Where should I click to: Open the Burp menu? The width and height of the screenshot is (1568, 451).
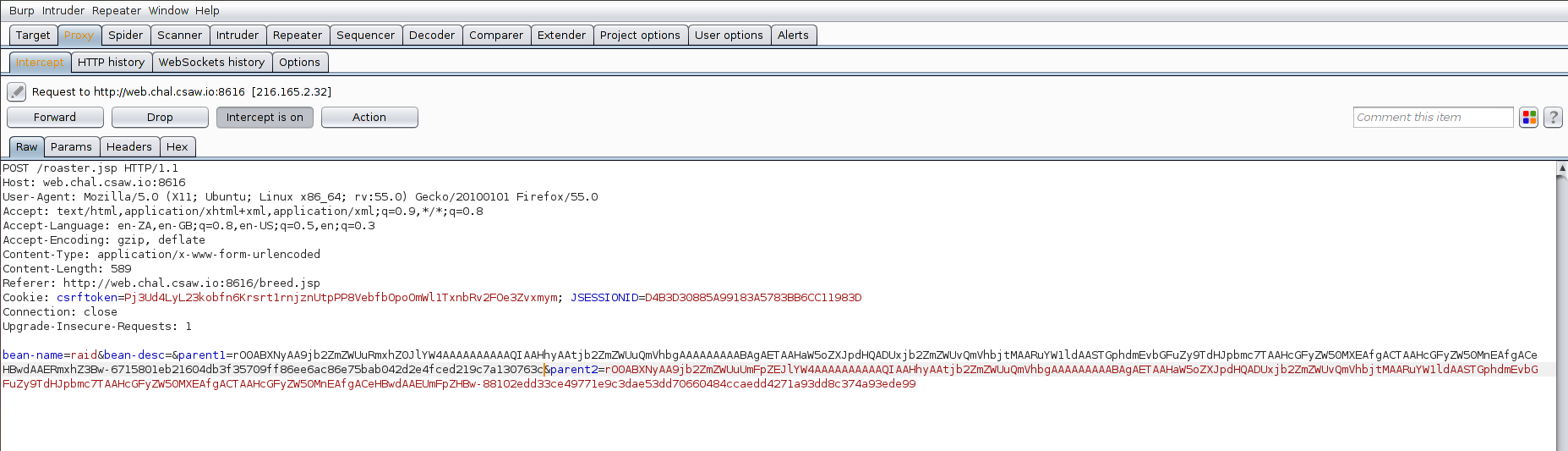(x=22, y=10)
